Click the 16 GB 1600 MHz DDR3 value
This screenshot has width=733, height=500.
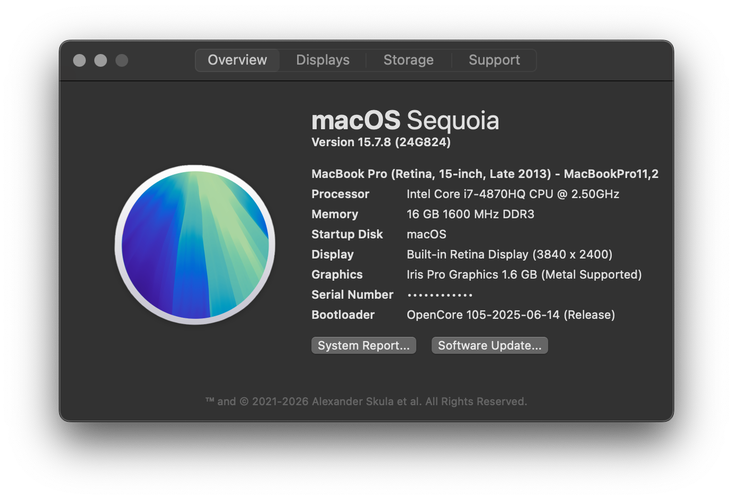[x=470, y=214]
